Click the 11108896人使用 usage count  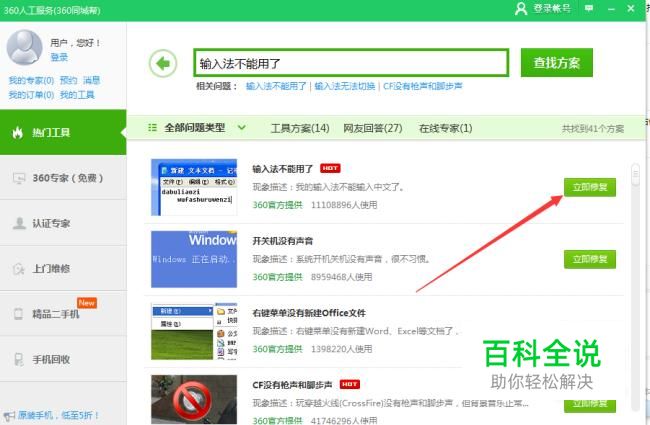click(x=344, y=205)
